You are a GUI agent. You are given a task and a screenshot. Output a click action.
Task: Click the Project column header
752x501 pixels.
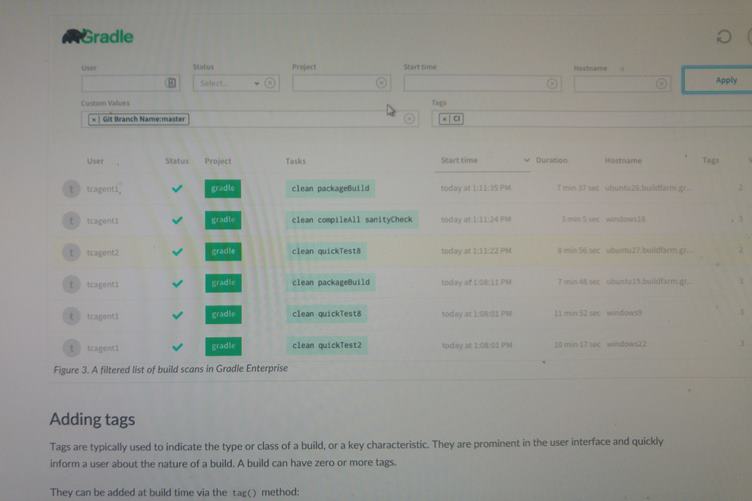218,161
